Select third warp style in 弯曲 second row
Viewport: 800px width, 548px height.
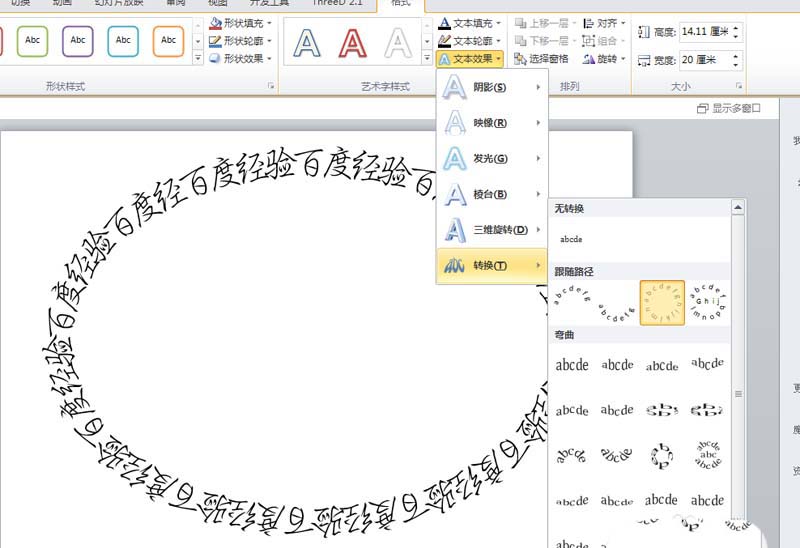[662, 410]
